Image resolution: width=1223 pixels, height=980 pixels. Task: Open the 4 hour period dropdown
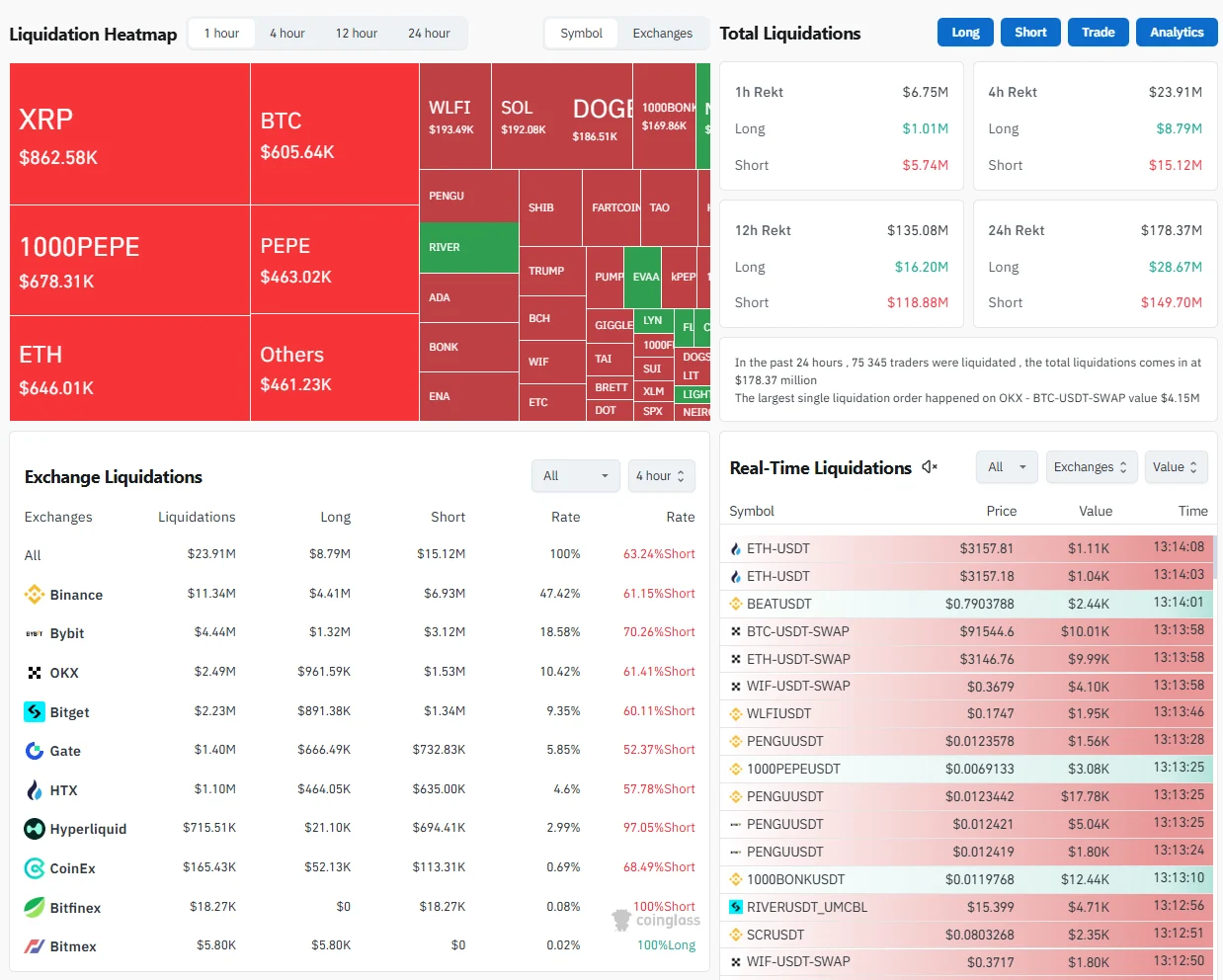pos(662,476)
